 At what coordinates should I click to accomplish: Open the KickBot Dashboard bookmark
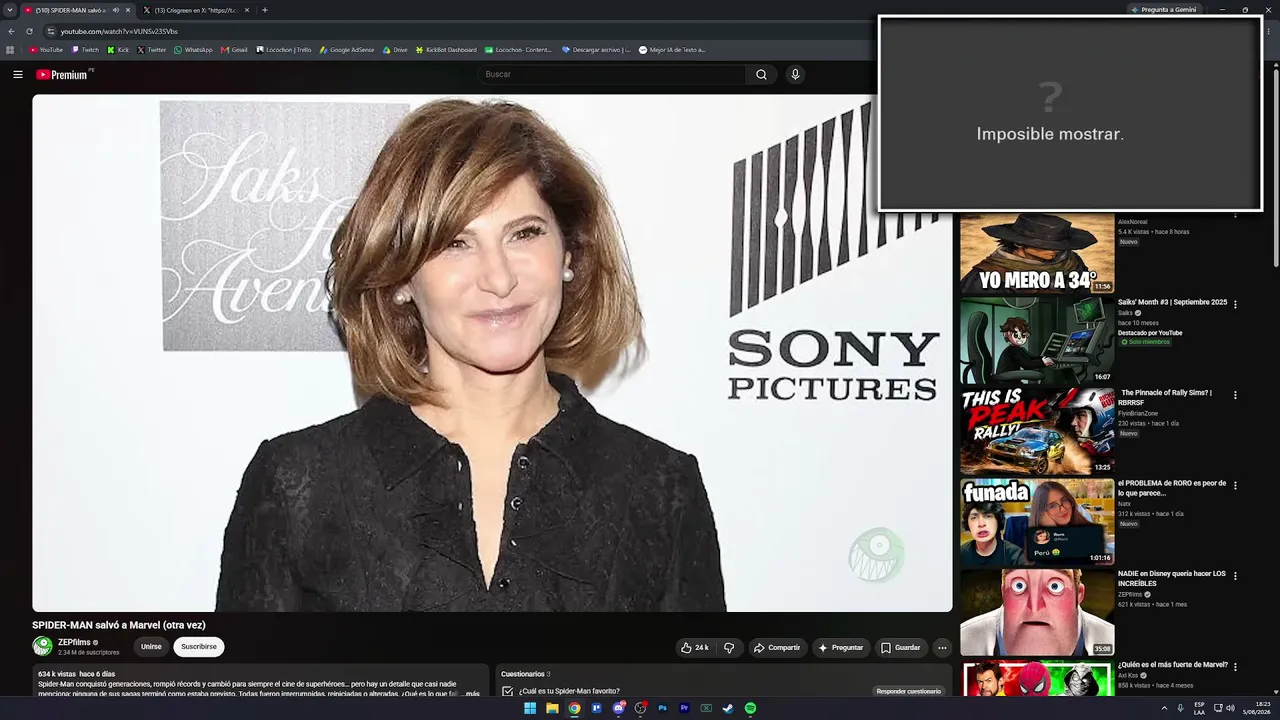(x=446, y=50)
